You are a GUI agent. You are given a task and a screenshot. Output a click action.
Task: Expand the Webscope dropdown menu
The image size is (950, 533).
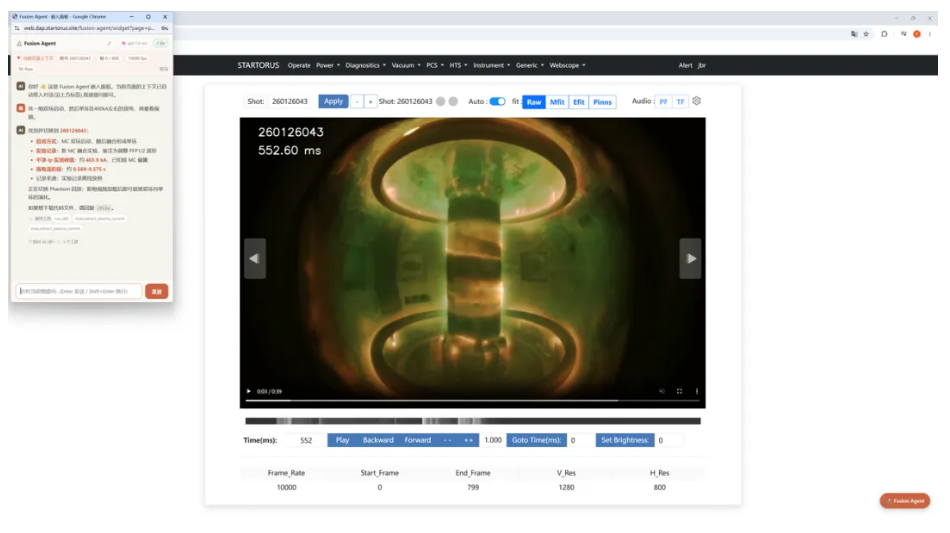[x=567, y=65]
